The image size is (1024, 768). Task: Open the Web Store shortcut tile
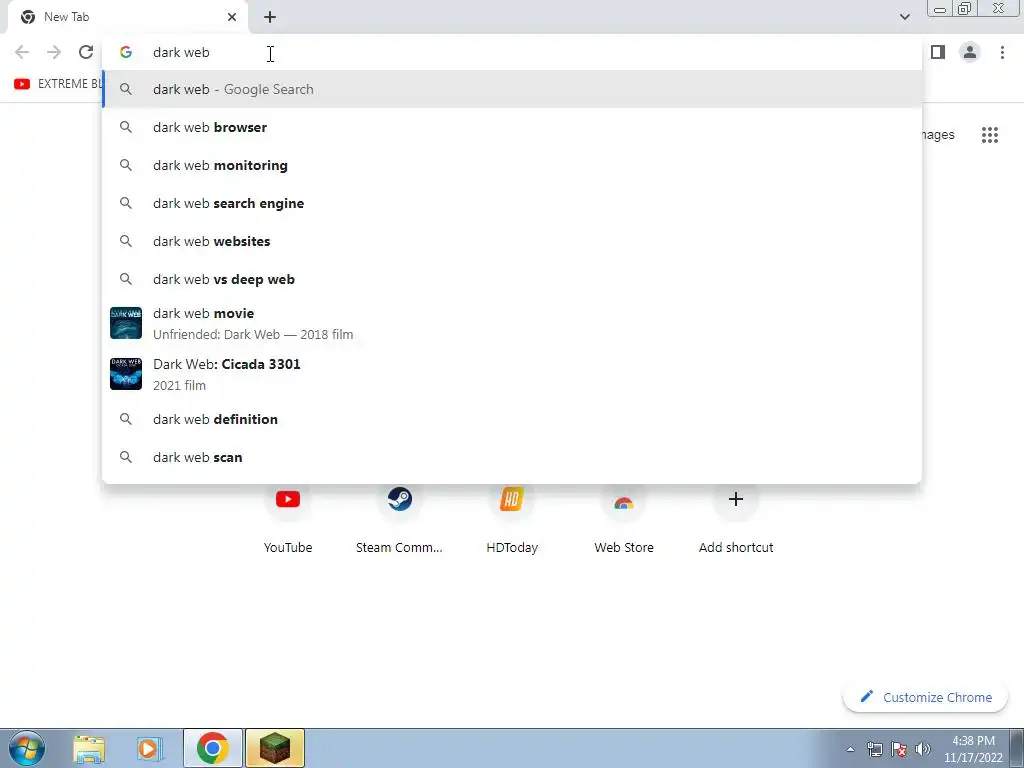point(624,519)
